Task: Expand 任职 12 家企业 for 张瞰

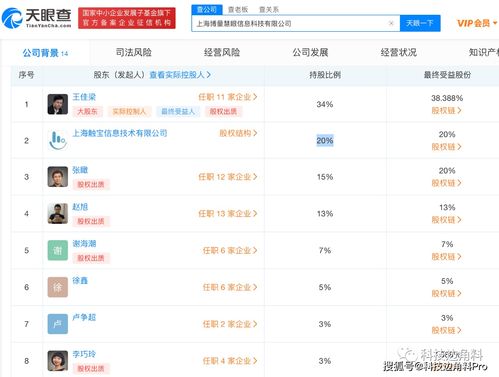Action: pyautogui.click(x=228, y=177)
